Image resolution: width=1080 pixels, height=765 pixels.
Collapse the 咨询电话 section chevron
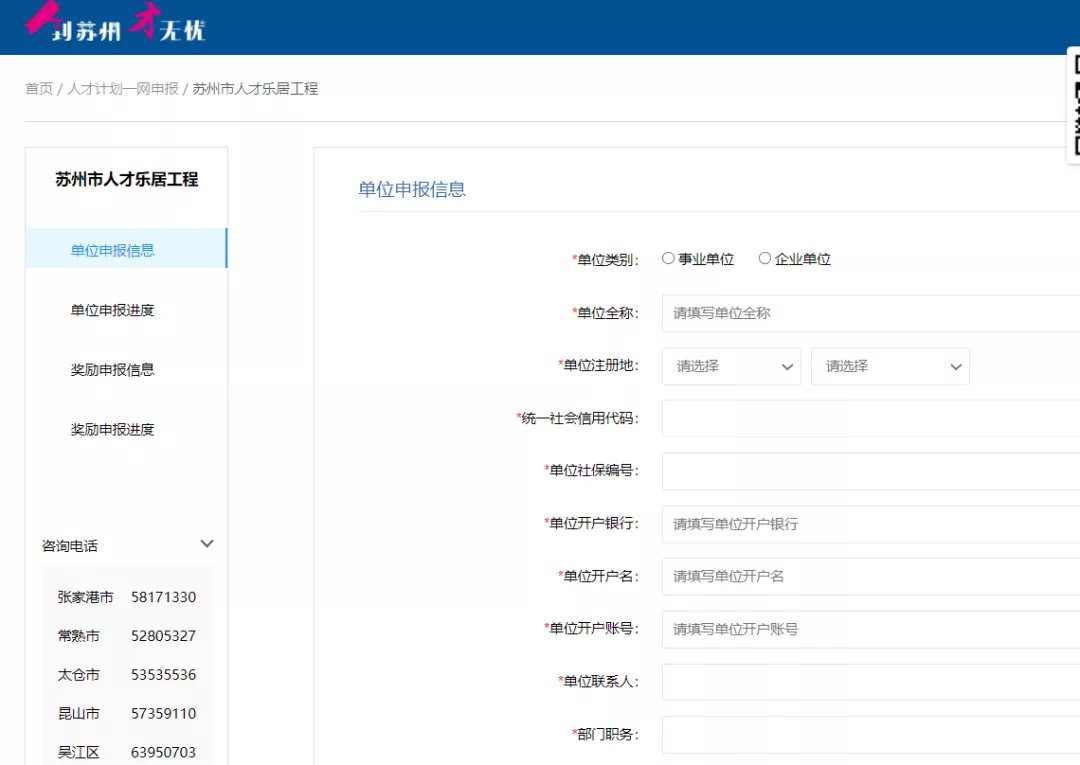[207, 545]
